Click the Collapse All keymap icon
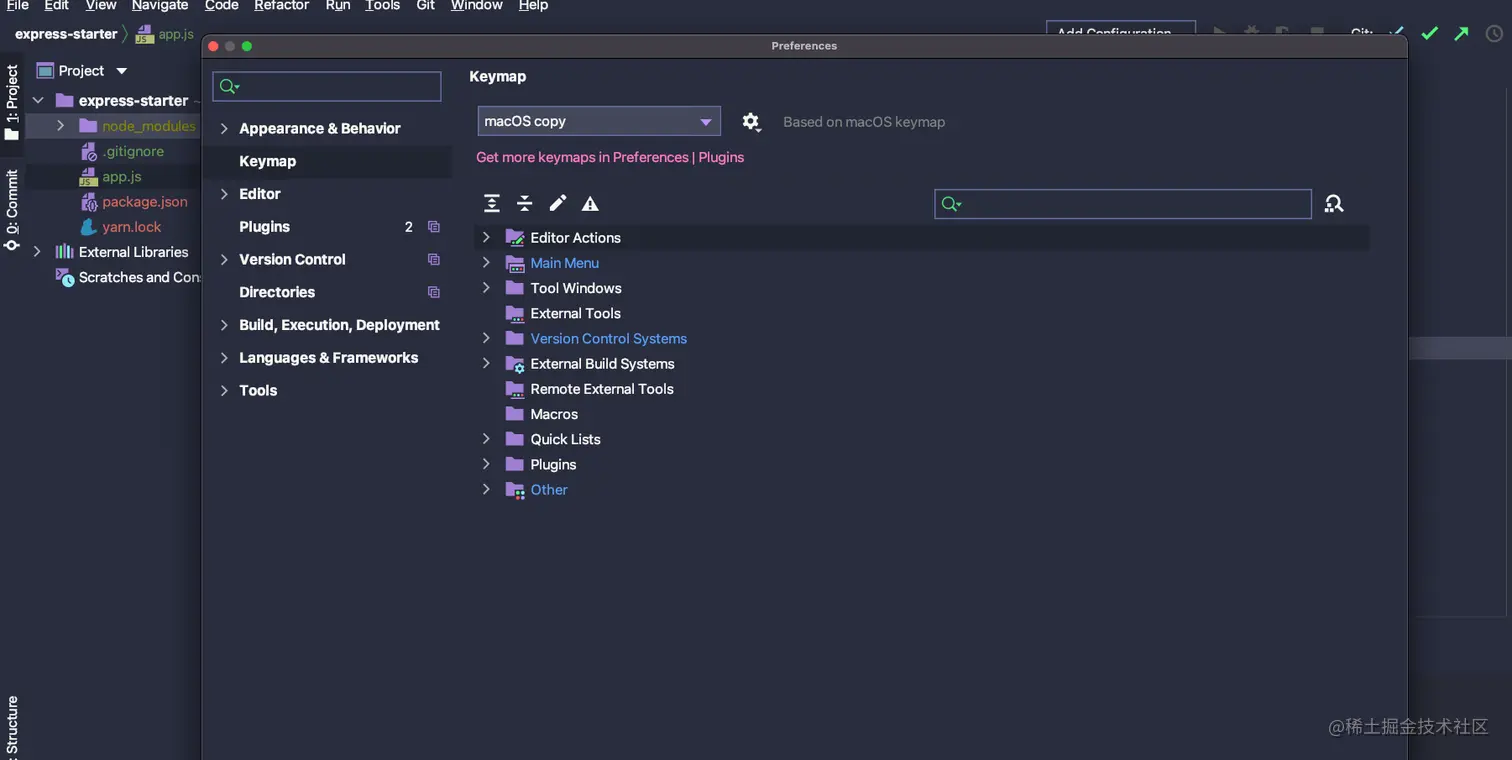The height and width of the screenshot is (760, 1512). point(524,204)
